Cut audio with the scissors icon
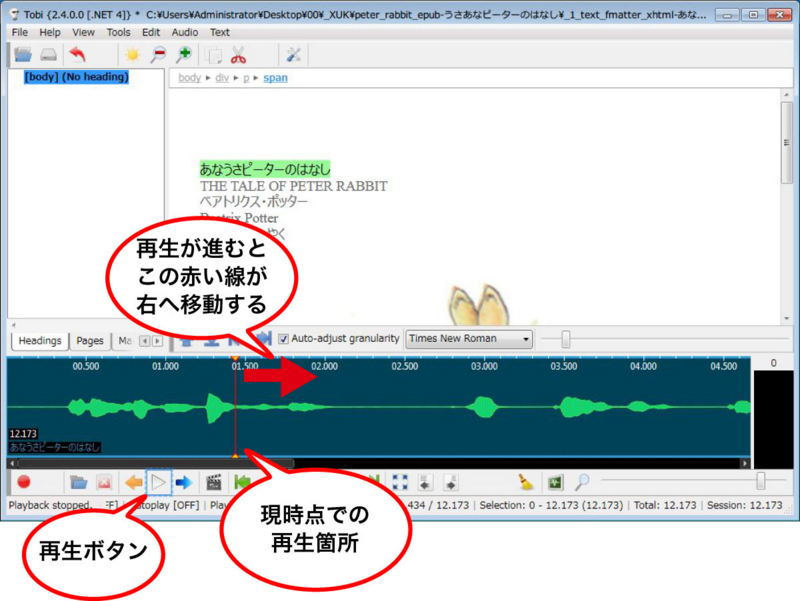Screen dimensions: 800x601 point(237,55)
